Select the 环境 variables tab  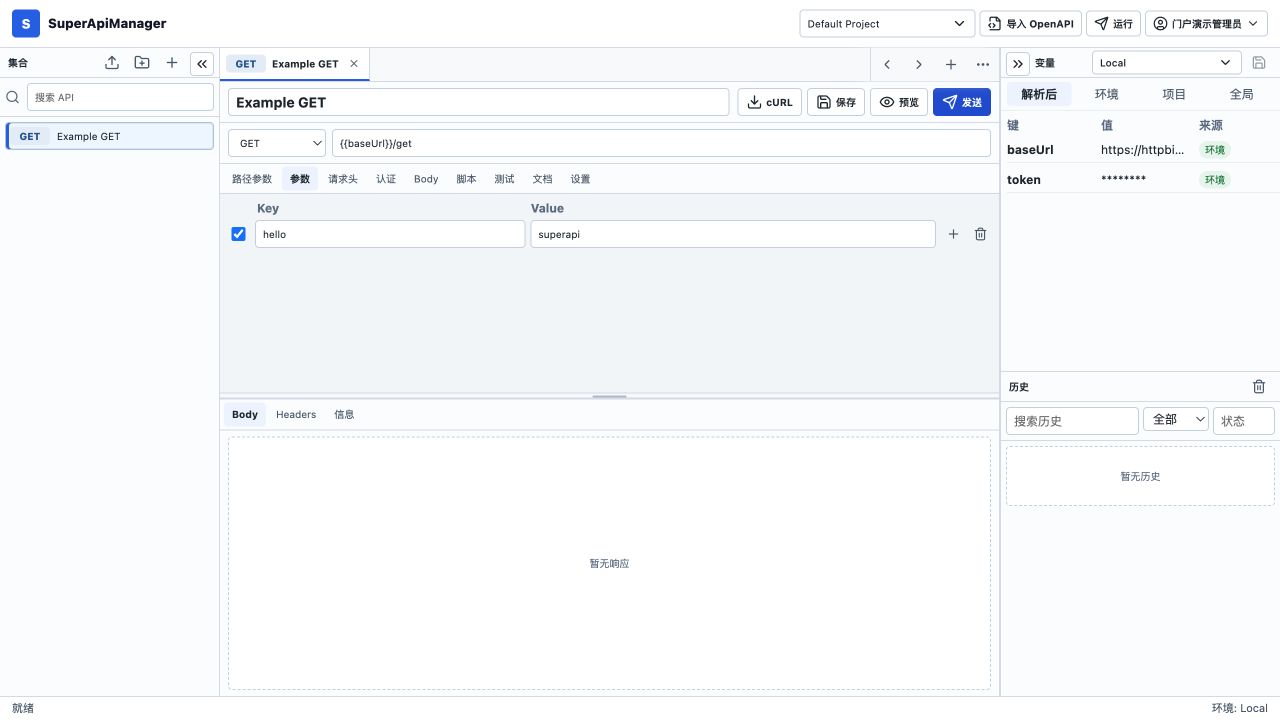[x=1107, y=94]
